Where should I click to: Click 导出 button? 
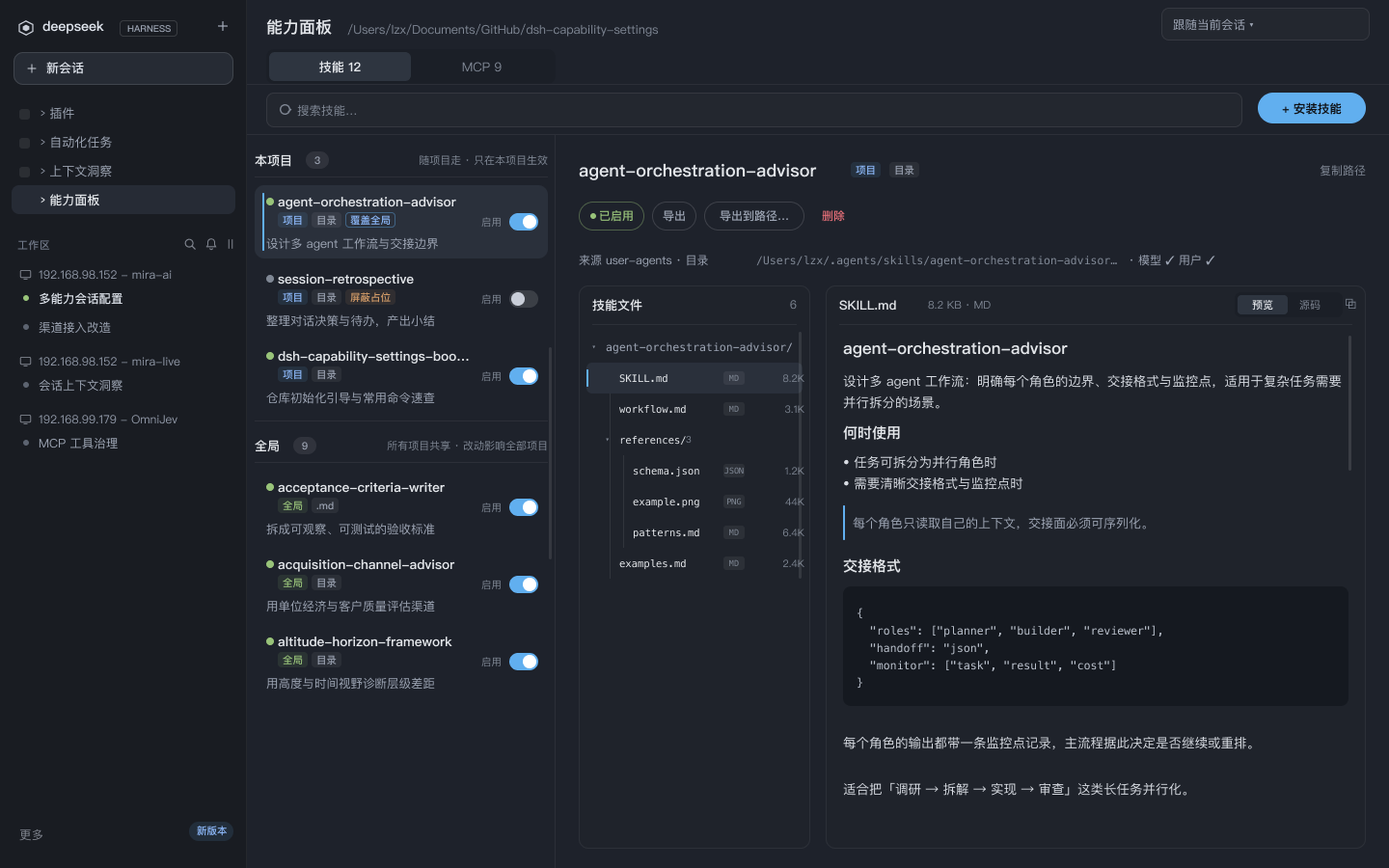point(674,216)
